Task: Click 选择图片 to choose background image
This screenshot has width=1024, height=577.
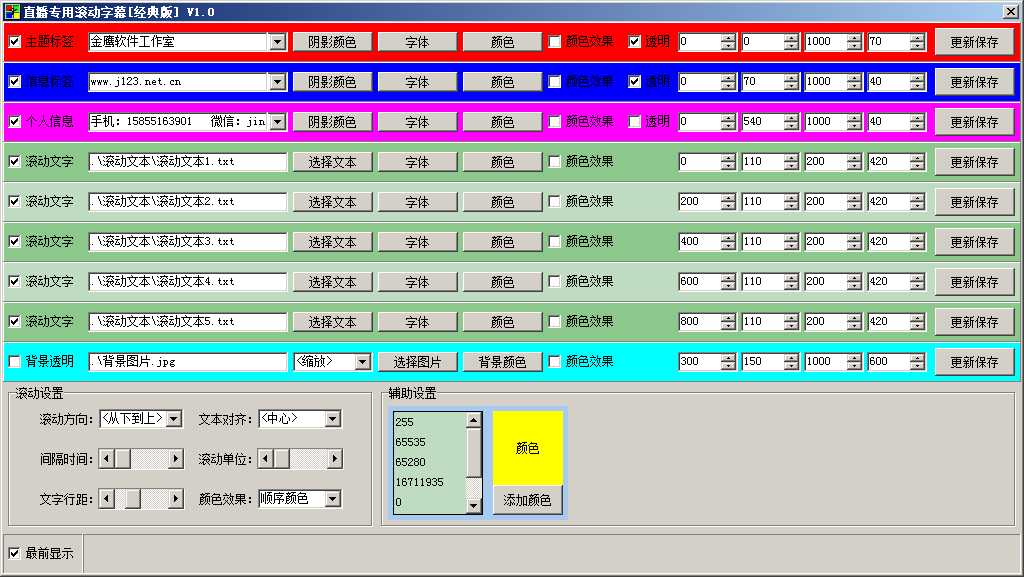Action: click(417, 361)
